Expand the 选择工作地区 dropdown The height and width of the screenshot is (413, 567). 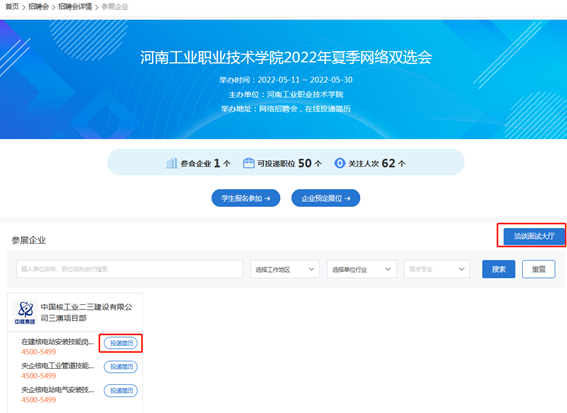pos(285,269)
